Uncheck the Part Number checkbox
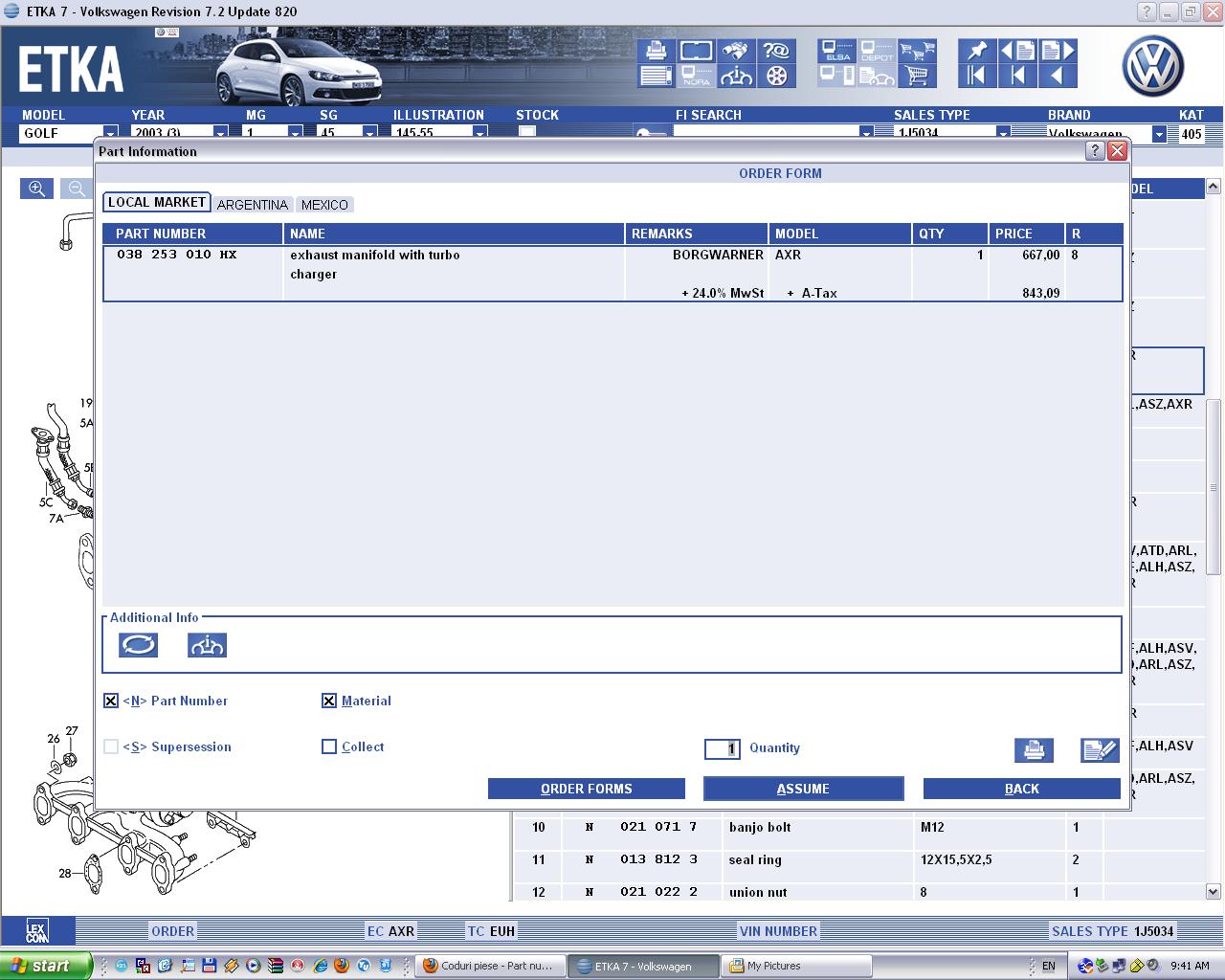The height and width of the screenshot is (980, 1225). [x=111, y=701]
